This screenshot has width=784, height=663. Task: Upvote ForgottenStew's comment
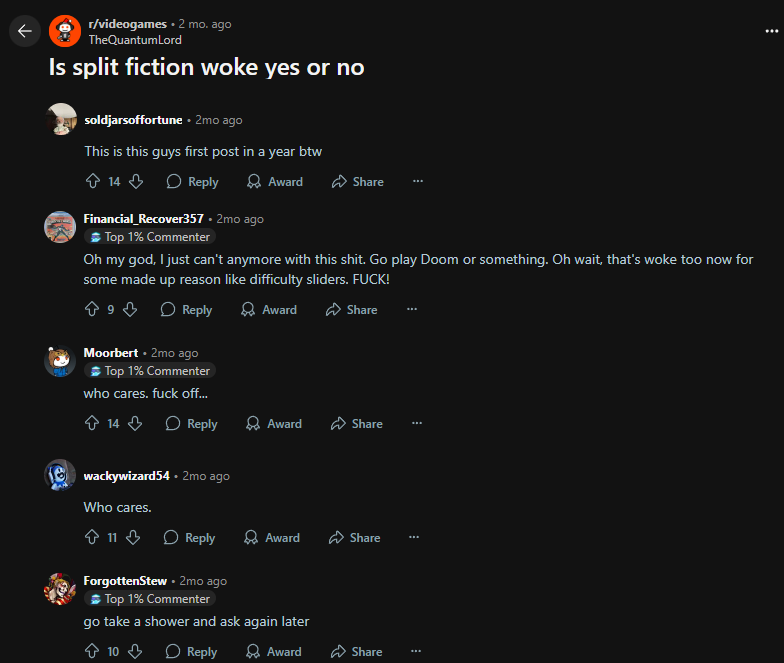tap(92, 651)
